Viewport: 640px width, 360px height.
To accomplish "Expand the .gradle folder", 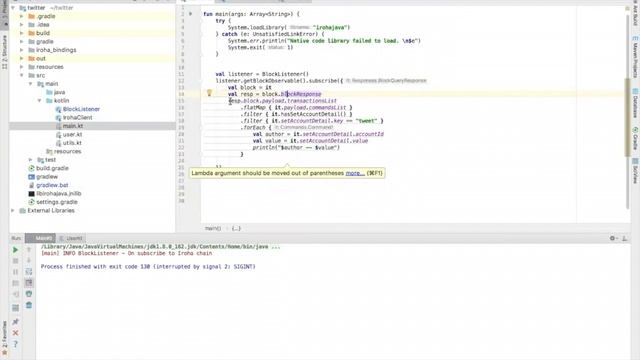I will 22,16.
